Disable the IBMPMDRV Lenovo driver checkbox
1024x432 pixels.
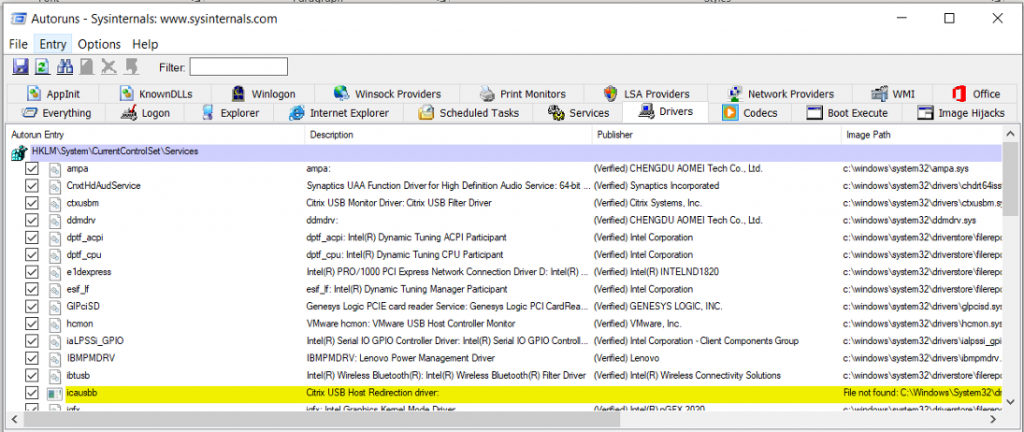[31, 358]
